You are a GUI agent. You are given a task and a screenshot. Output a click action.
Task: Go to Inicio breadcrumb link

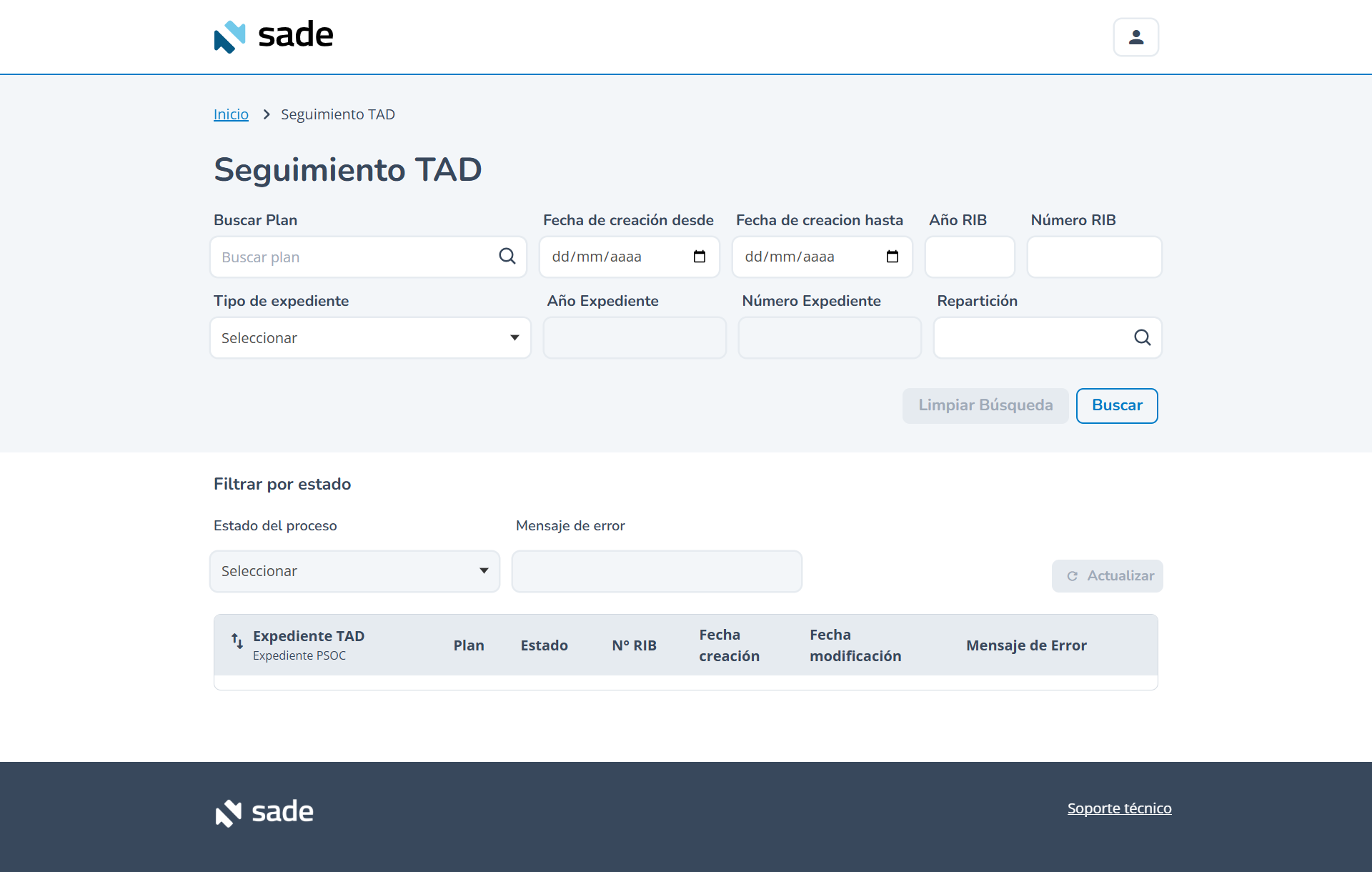pyautogui.click(x=231, y=114)
